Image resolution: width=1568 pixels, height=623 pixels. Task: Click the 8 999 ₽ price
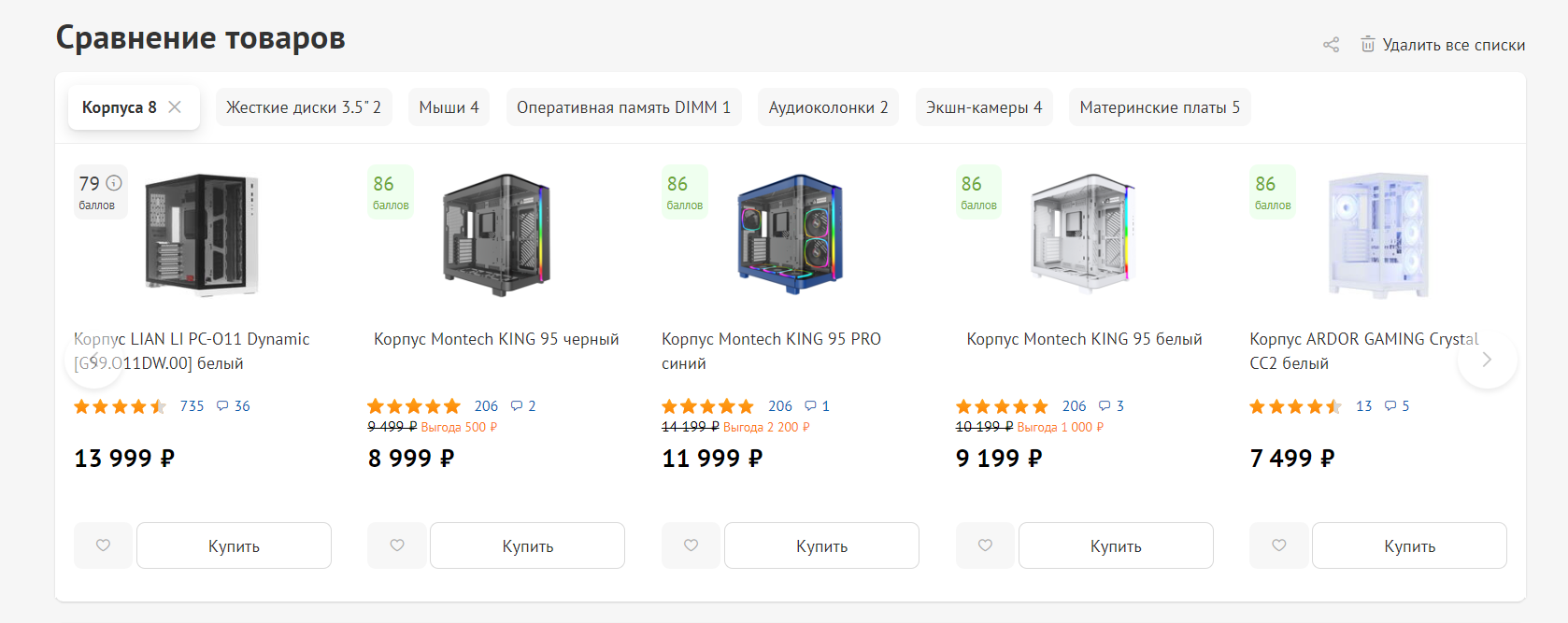coord(411,459)
